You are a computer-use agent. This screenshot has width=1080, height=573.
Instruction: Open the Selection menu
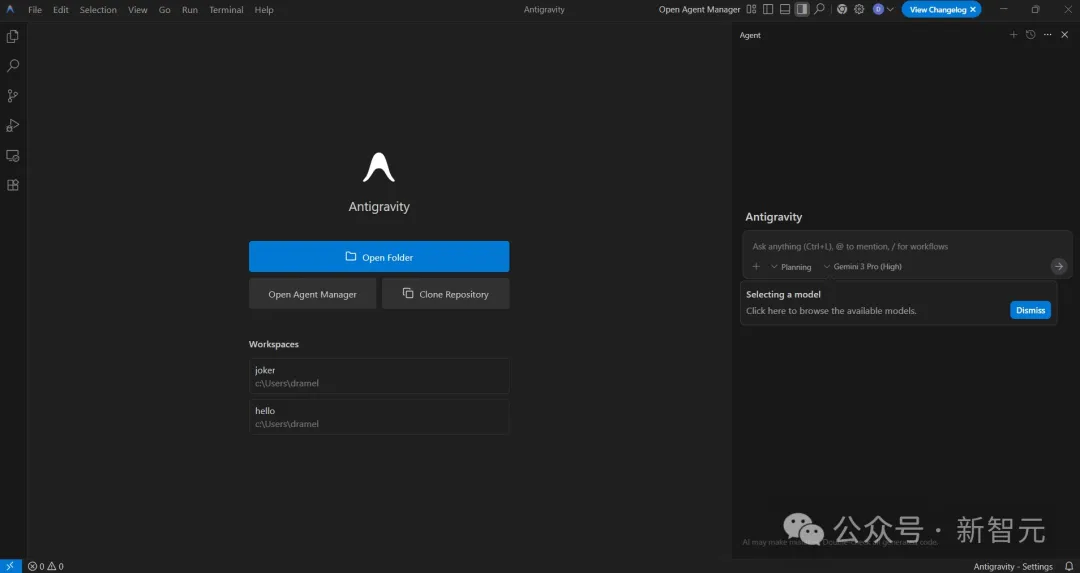(98, 10)
